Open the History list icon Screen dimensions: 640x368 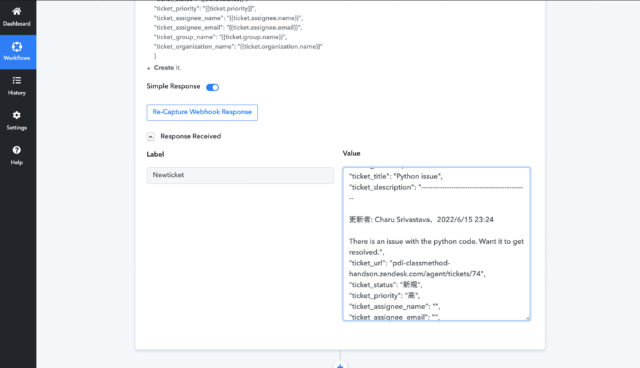(17, 80)
